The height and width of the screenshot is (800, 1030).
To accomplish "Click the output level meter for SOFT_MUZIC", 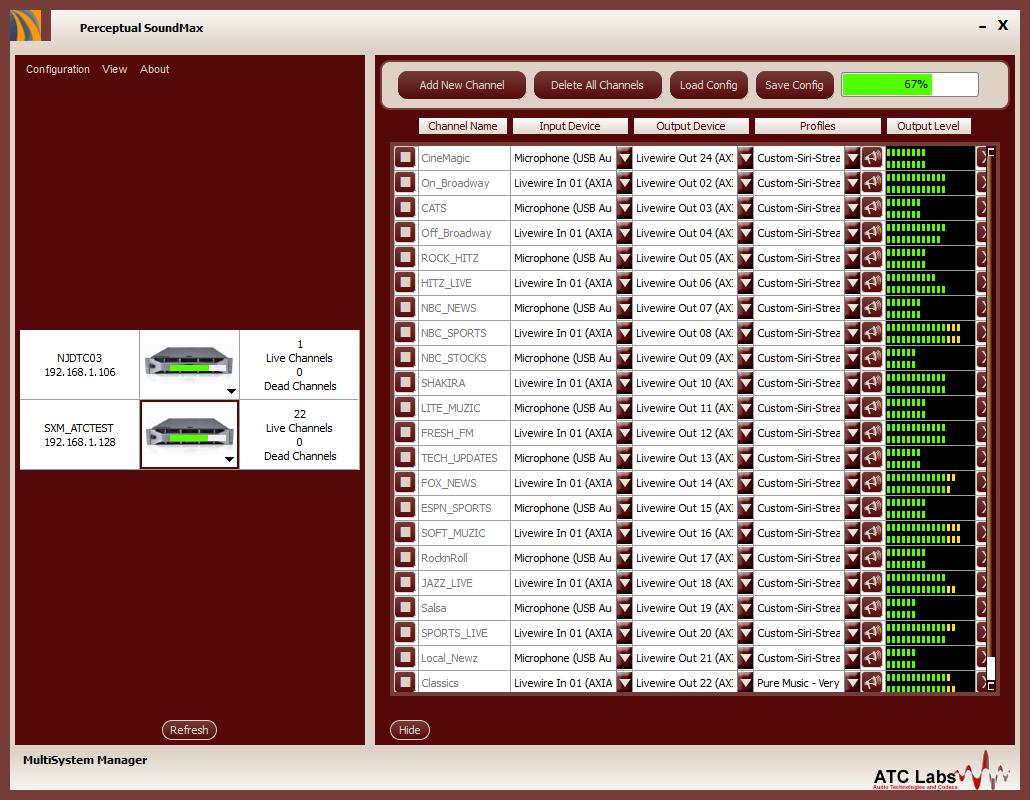I will coord(930,532).
